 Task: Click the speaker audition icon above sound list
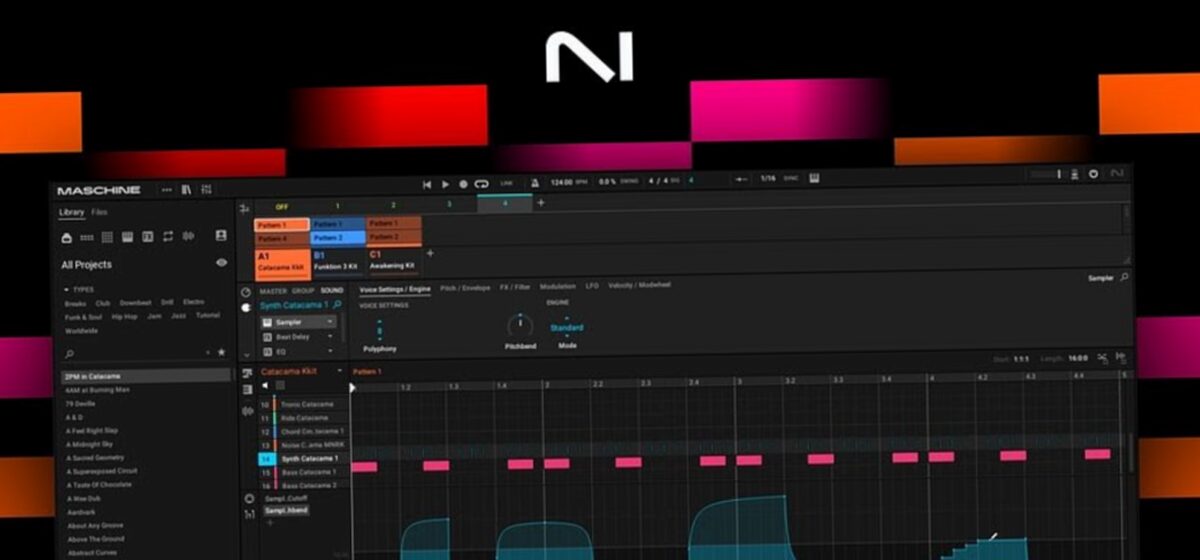[x=265, y=385]
